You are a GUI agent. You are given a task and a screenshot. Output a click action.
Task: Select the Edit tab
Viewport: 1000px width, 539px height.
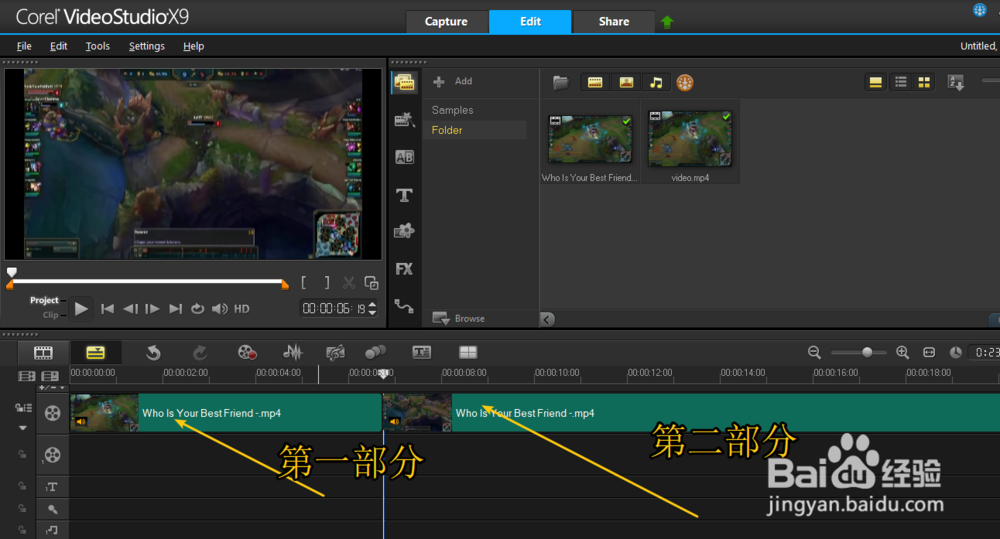click(x=530, y=22)
